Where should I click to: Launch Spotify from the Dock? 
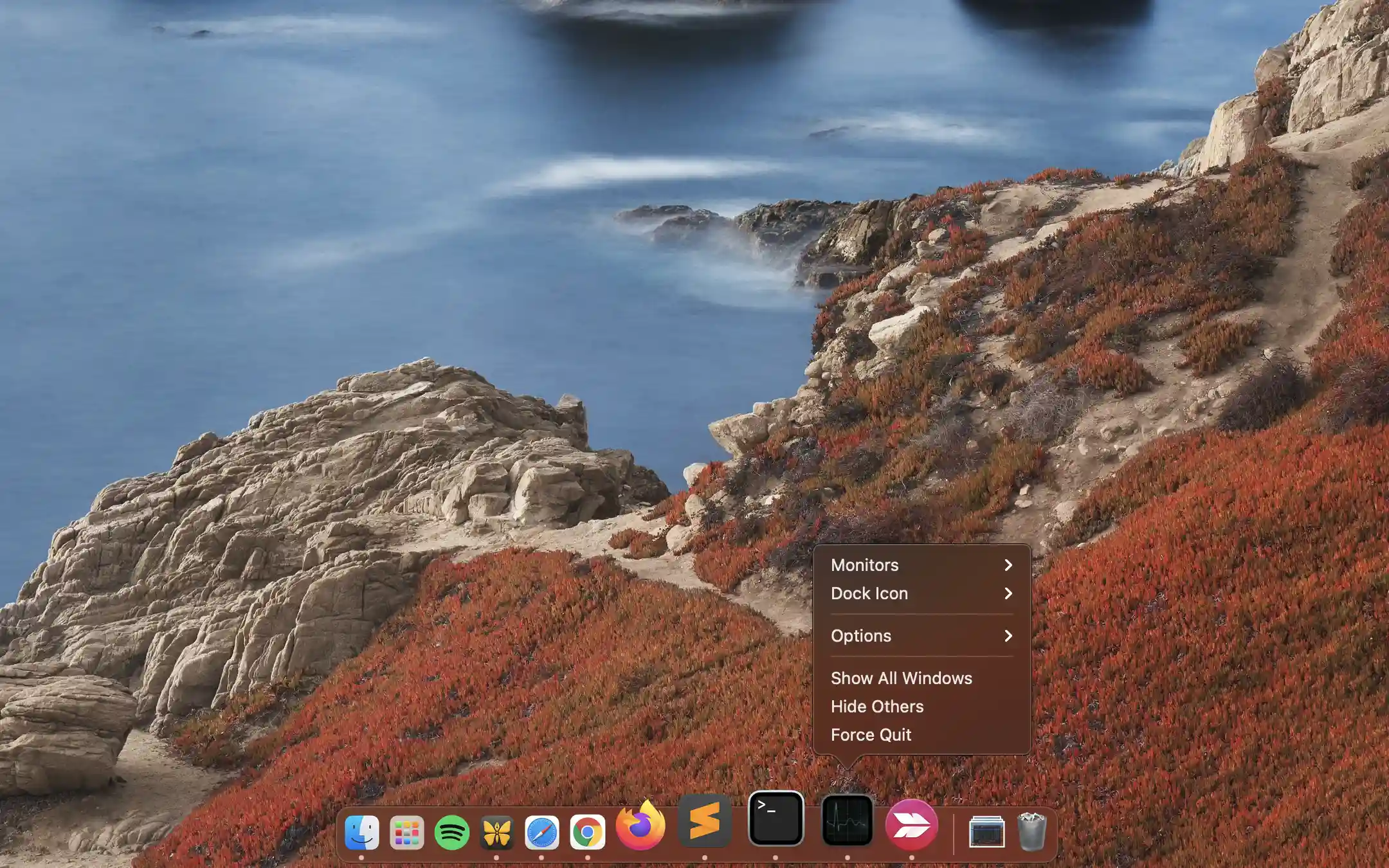(451, 830)
